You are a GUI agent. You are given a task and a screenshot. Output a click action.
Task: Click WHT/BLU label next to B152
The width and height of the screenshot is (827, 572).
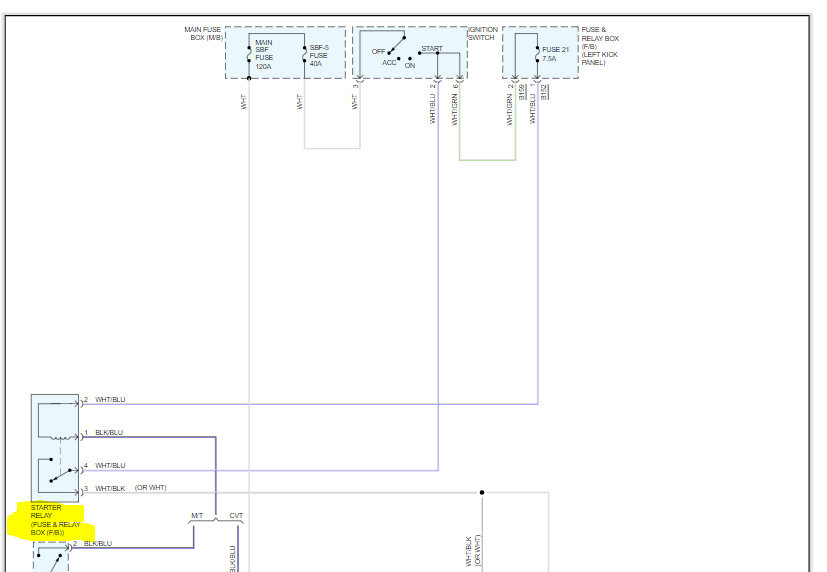click(x=532, y=109)
